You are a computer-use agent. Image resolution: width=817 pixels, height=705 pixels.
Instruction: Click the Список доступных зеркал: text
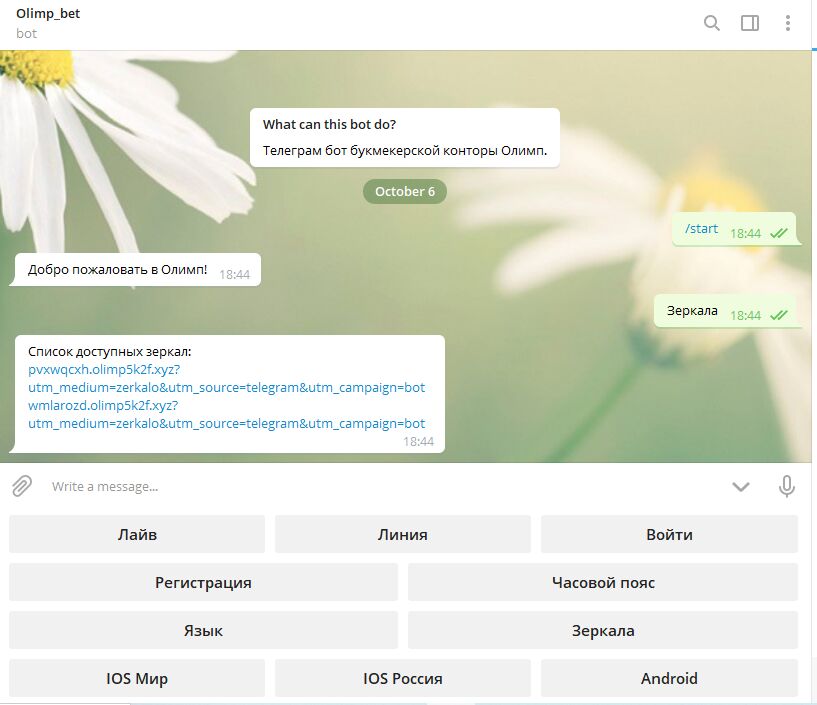(x=109, y=352)
